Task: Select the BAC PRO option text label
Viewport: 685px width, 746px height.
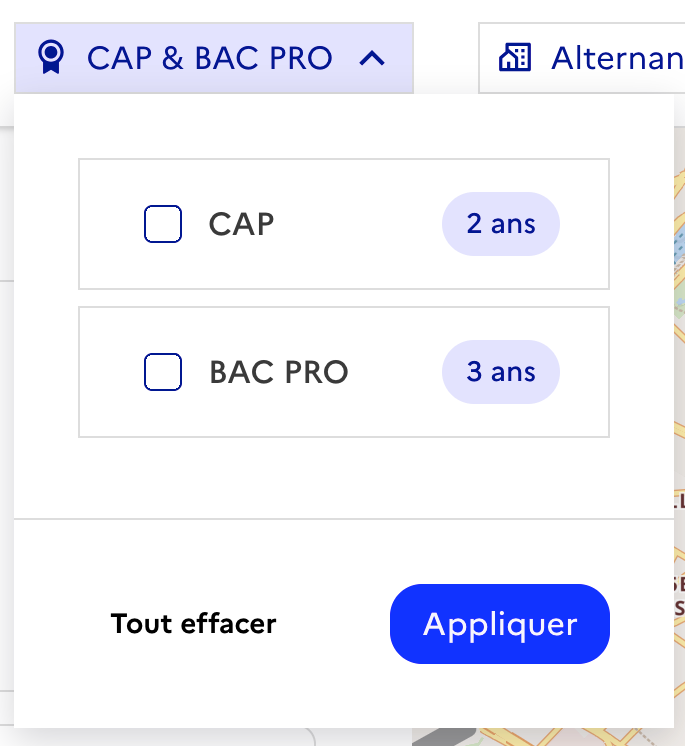Action: [279, 372]
